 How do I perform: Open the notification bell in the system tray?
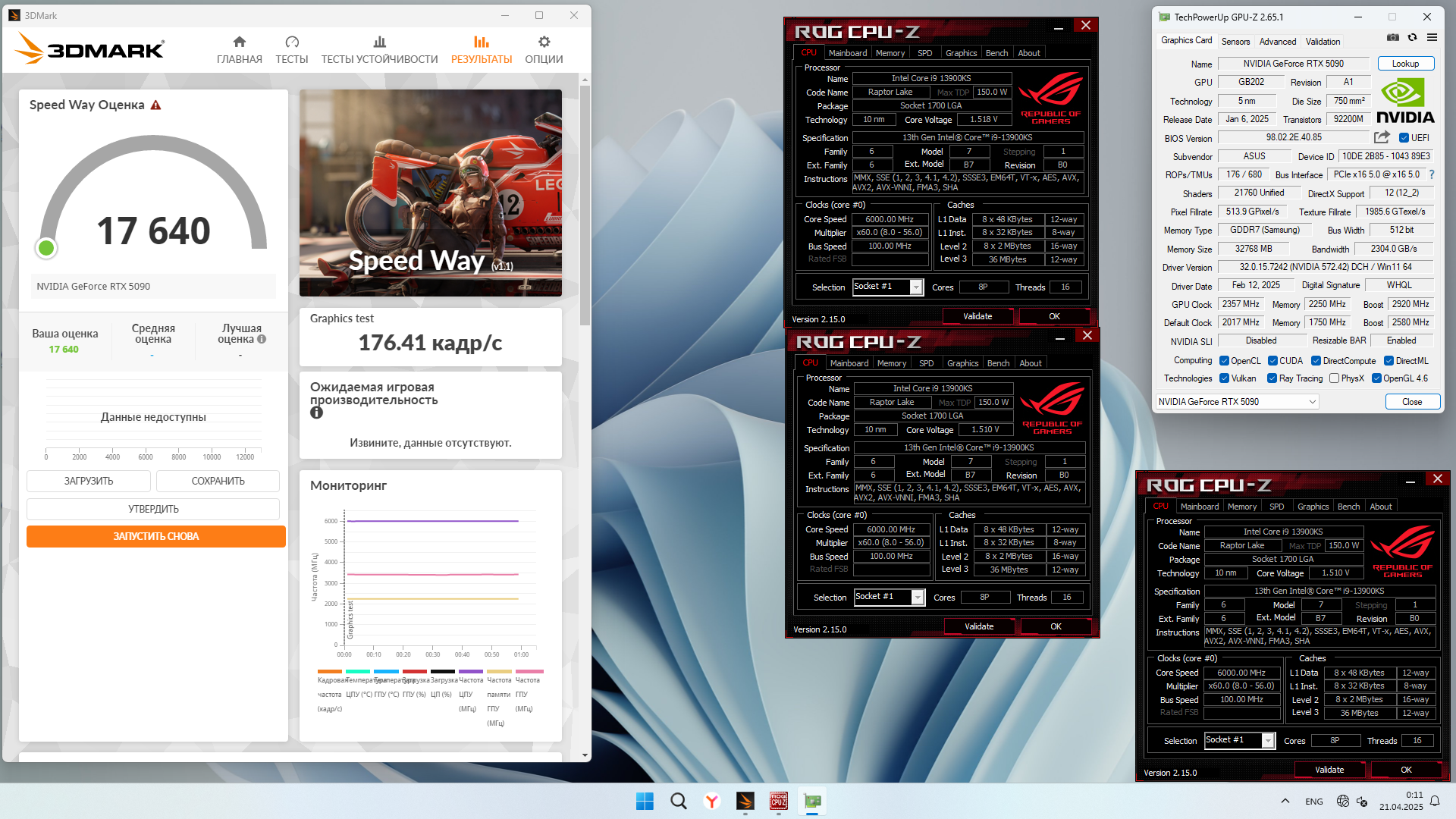[1435, 801]
